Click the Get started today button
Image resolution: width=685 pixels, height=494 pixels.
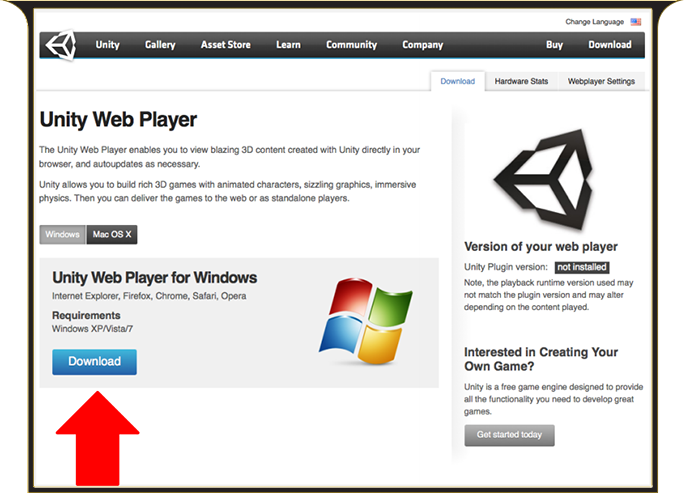point(509,435)
